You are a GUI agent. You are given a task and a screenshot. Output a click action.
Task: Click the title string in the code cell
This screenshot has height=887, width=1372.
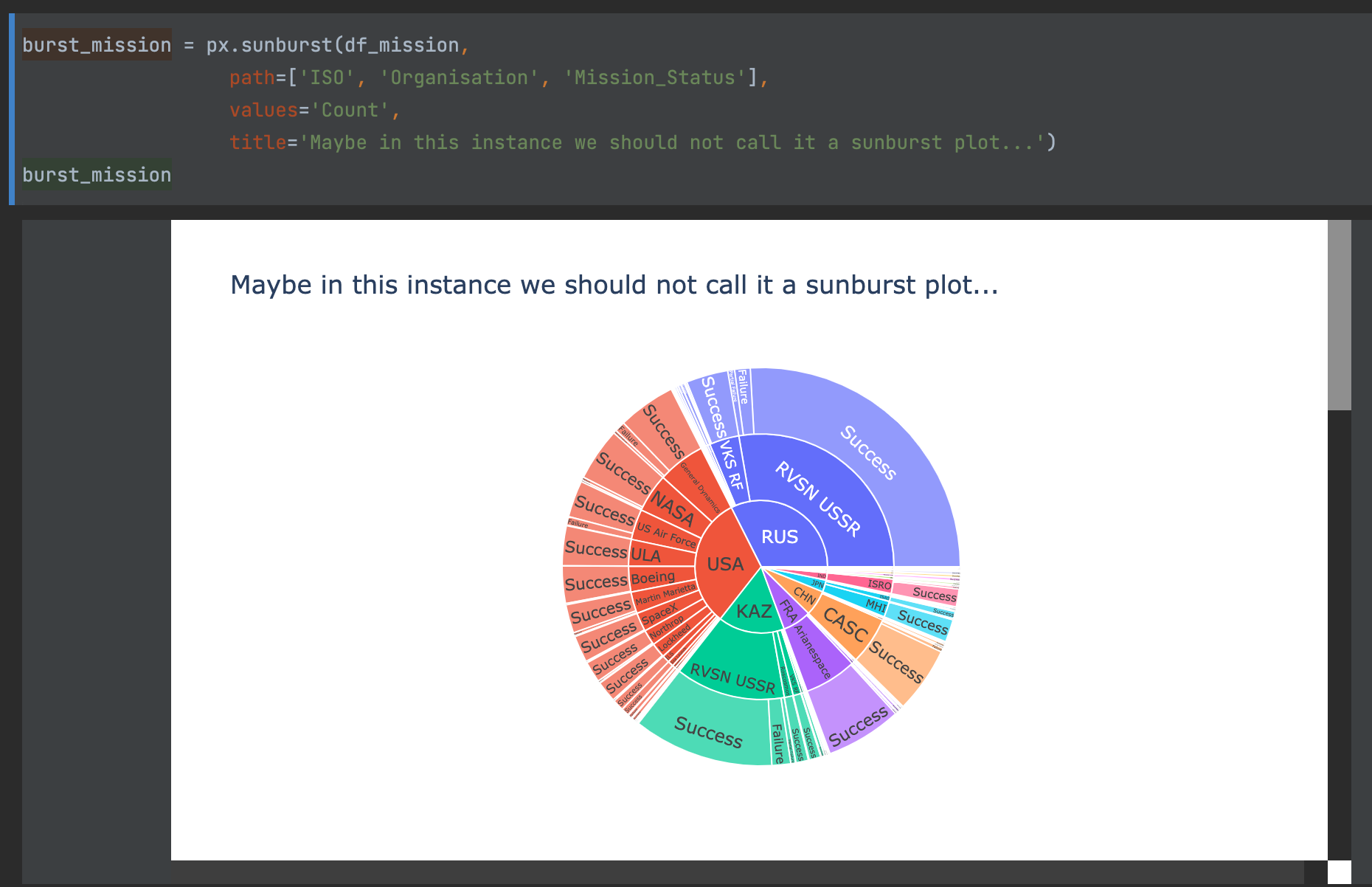(x=672, y=142)
